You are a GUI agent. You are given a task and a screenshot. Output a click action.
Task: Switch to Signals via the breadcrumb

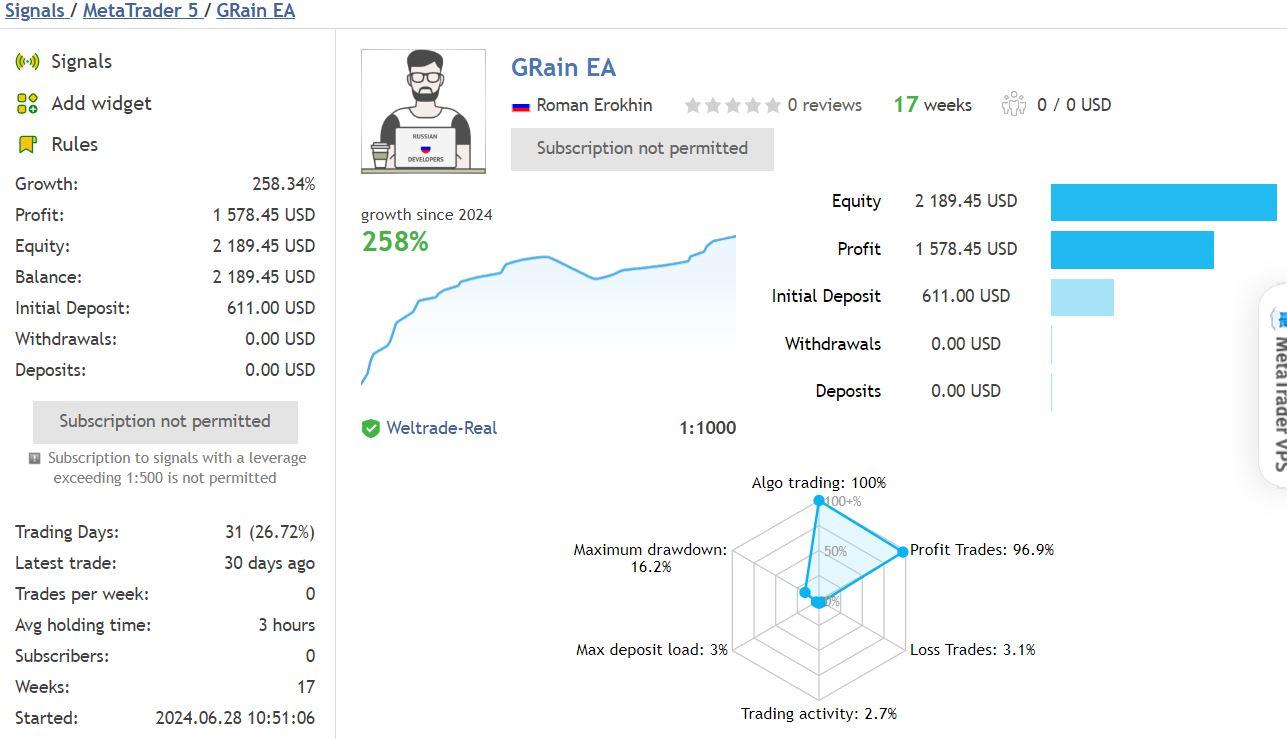click(x=33, y=11)
